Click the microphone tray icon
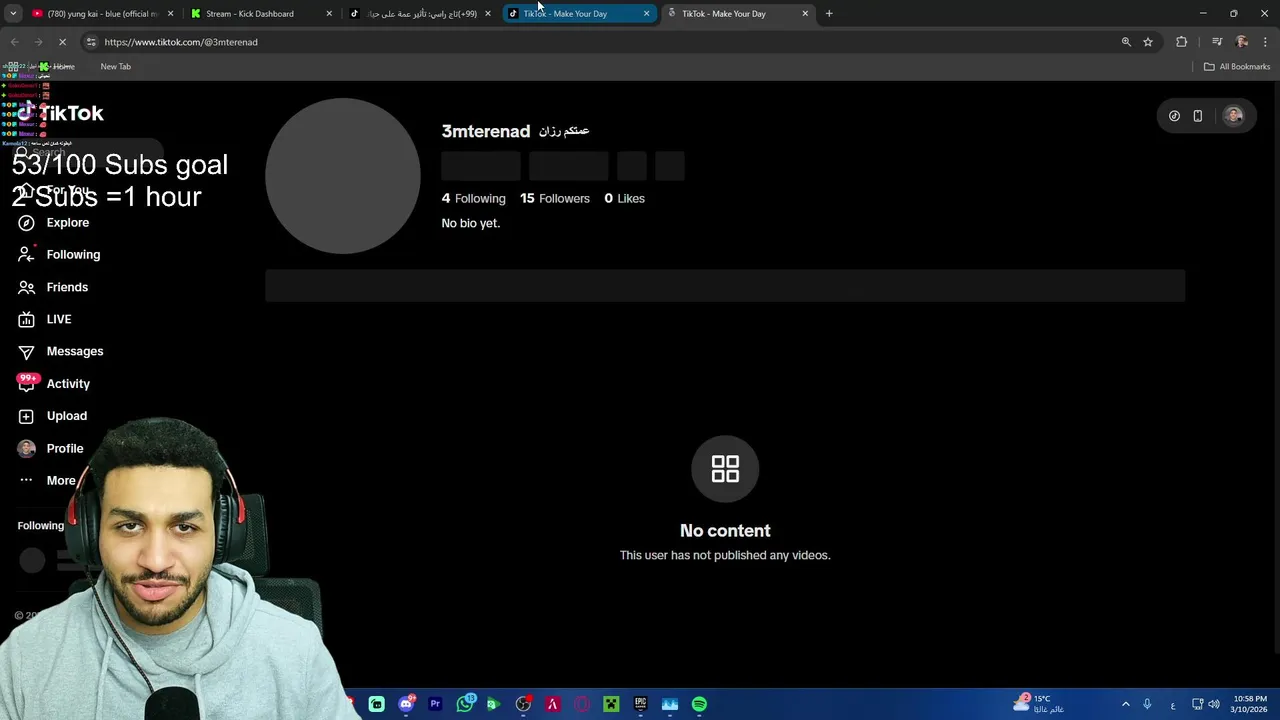 (x=1147, y=704)
